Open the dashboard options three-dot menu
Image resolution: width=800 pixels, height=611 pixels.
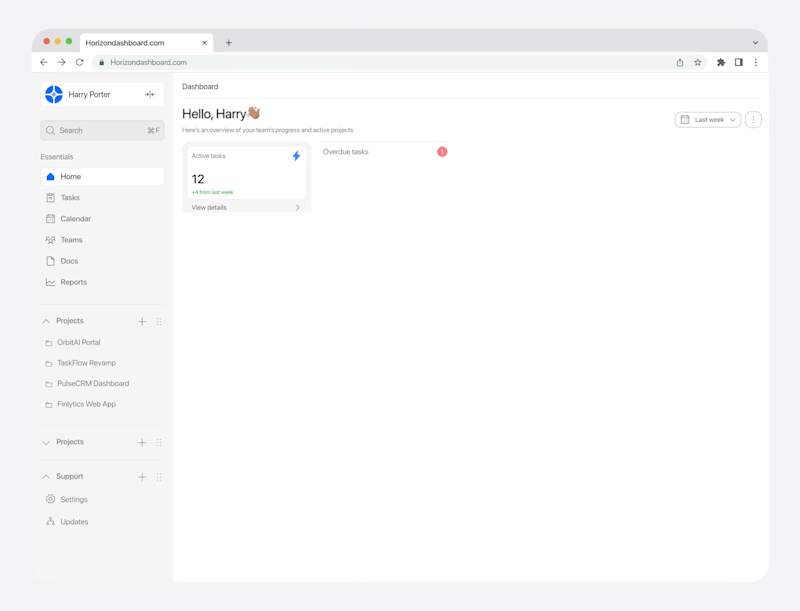click(753, 118)
